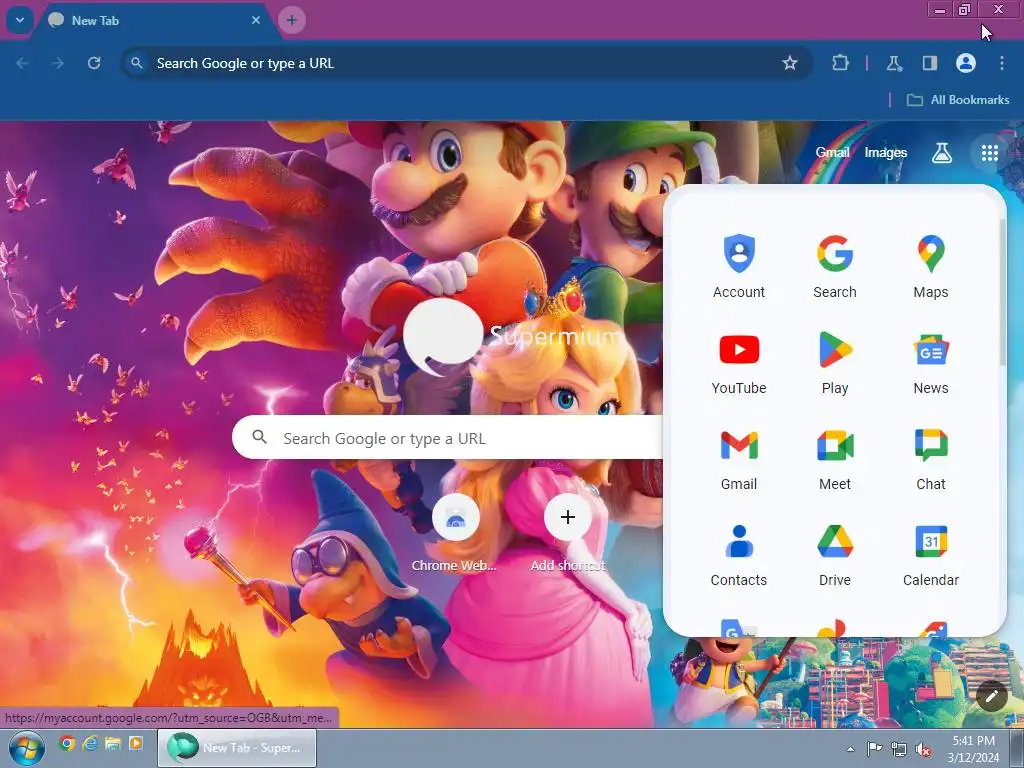The height and width of the screenshot is (768, 1024).
Task: Open Google Drive
Action: click(835, 554)
